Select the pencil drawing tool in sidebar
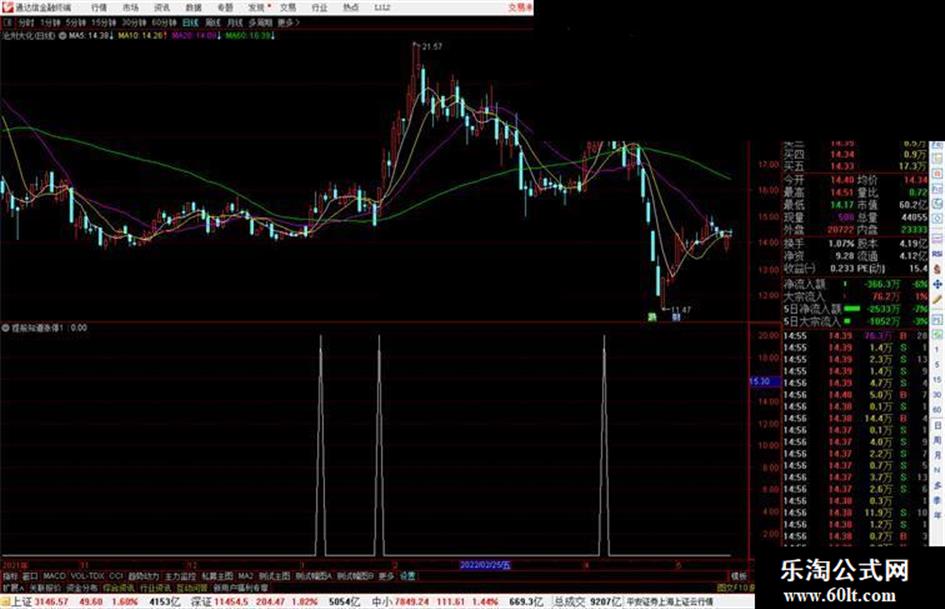Image resolution: width=945 pixels, height=609 pixels. tap(937, 299)
